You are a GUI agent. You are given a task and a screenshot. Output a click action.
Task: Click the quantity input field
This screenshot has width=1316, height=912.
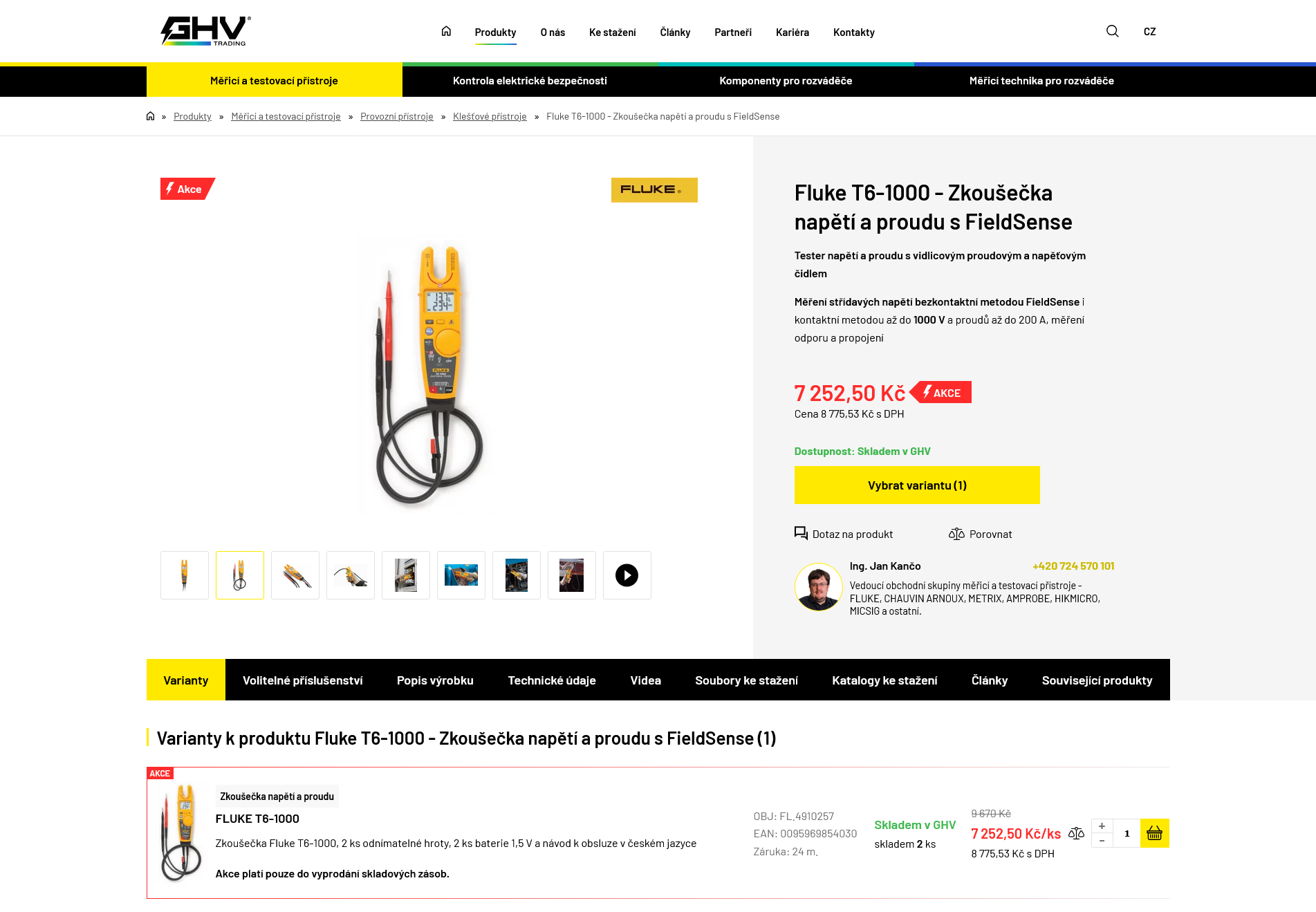1127,833
